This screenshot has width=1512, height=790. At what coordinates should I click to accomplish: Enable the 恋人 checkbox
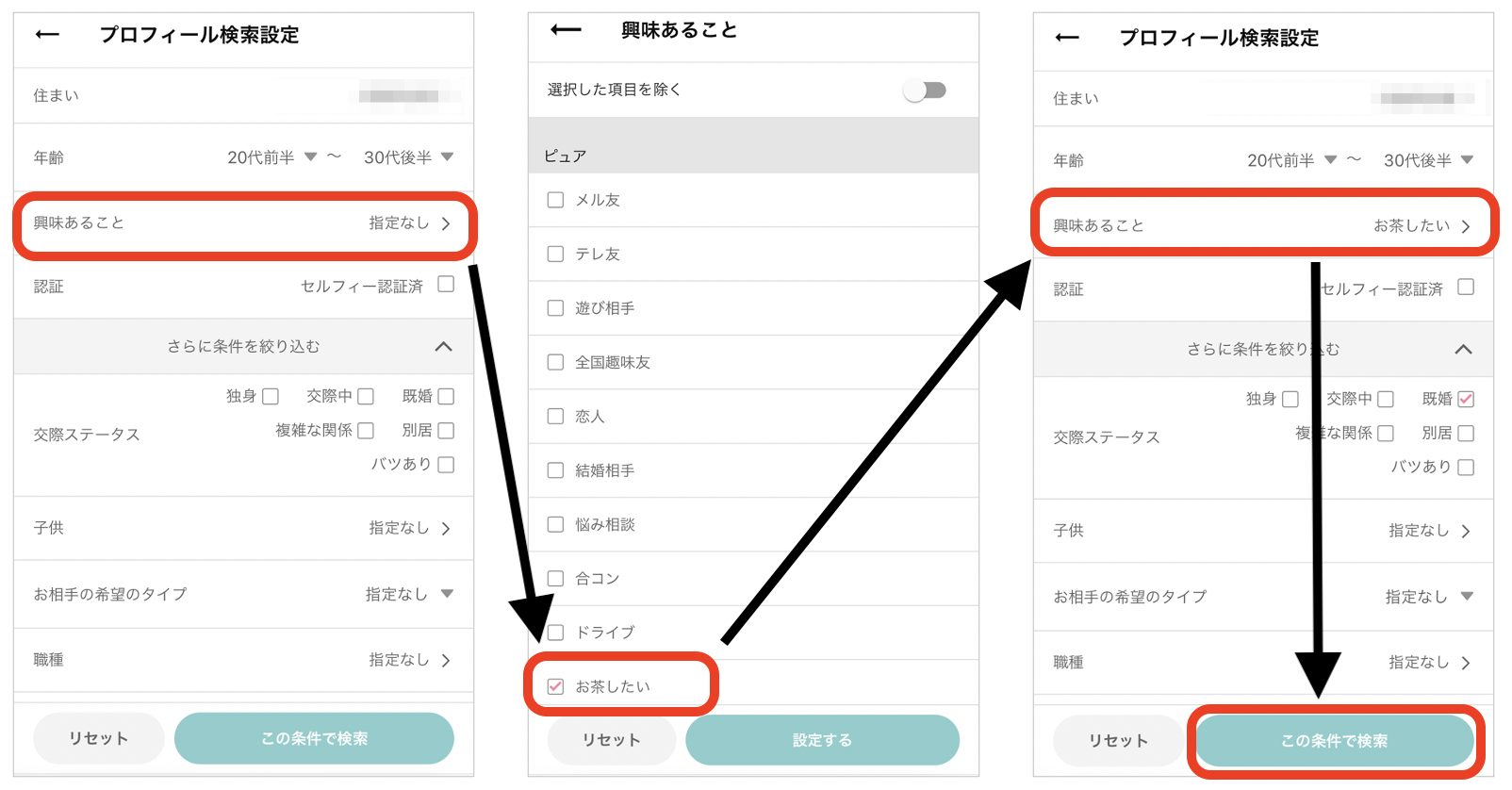[x=556, y=416]
